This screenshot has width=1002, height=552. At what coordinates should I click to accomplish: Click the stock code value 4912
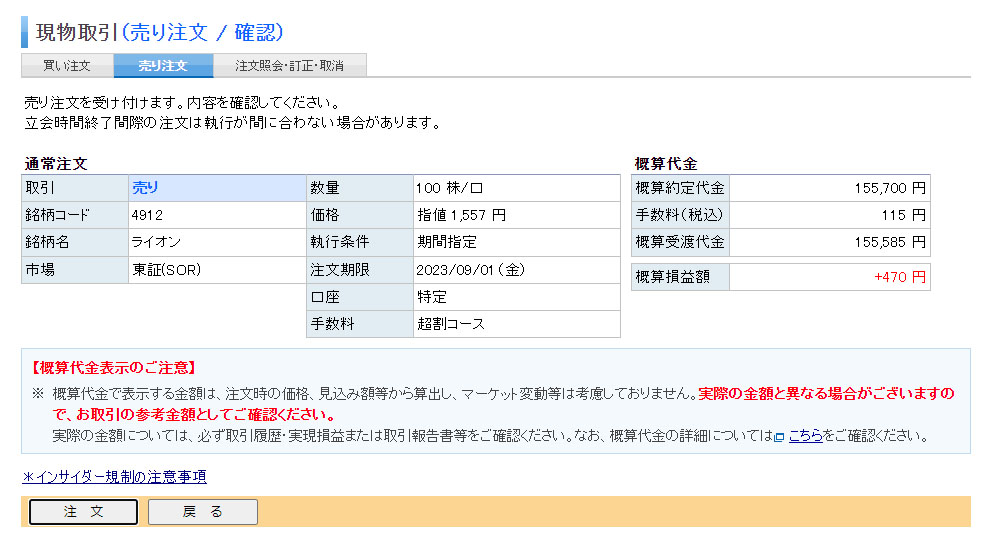point(147,215)
